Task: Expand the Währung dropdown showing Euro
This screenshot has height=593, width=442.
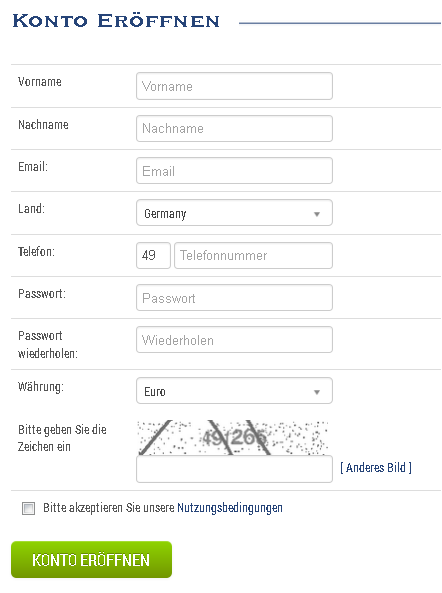Action: 234,391
